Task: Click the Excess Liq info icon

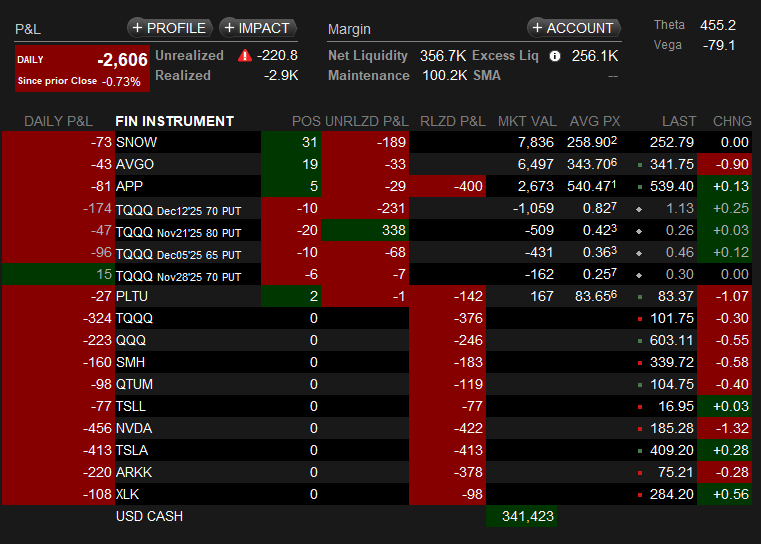Action: pos(554,56)
